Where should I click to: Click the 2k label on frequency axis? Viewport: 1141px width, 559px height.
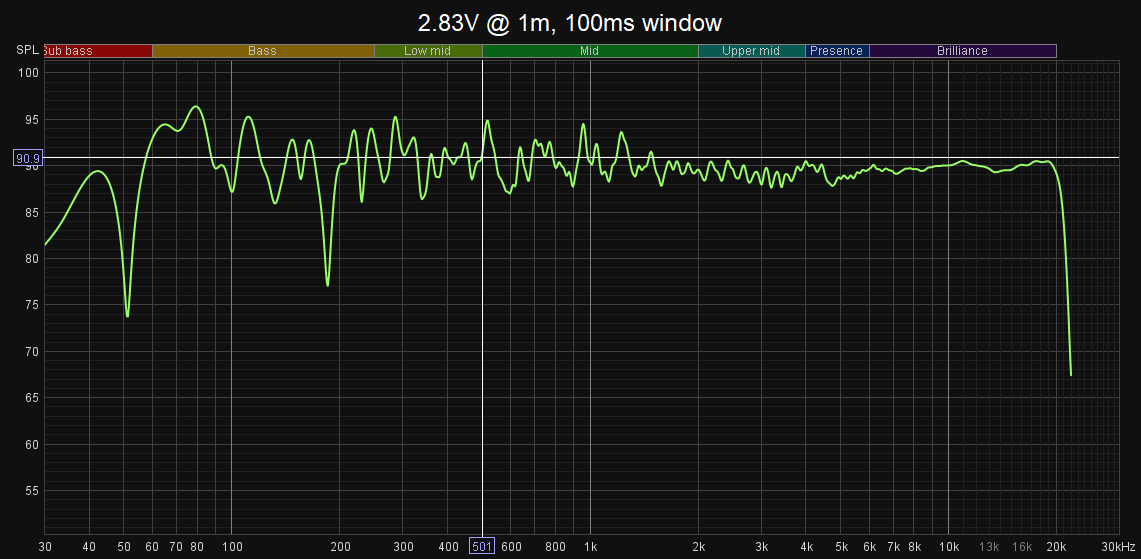click(699, 547)
